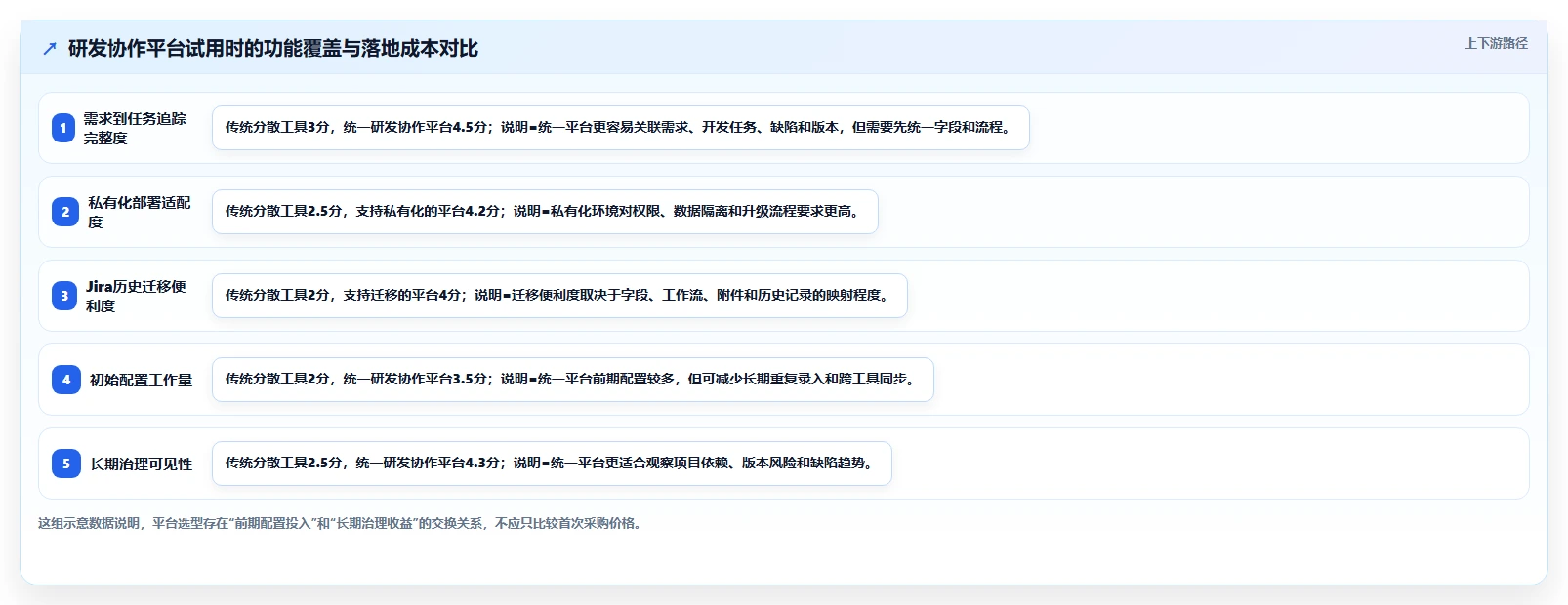Select the 需求到任务追踪完整度 label
1568x605 pixels.
(135, 128)
